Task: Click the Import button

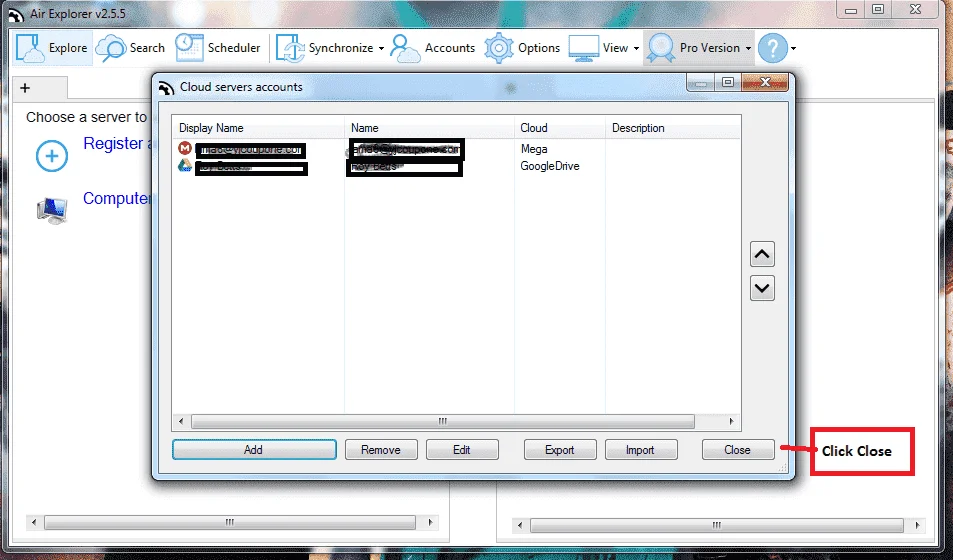Action: pyautogui.click(x=641, y=450)
